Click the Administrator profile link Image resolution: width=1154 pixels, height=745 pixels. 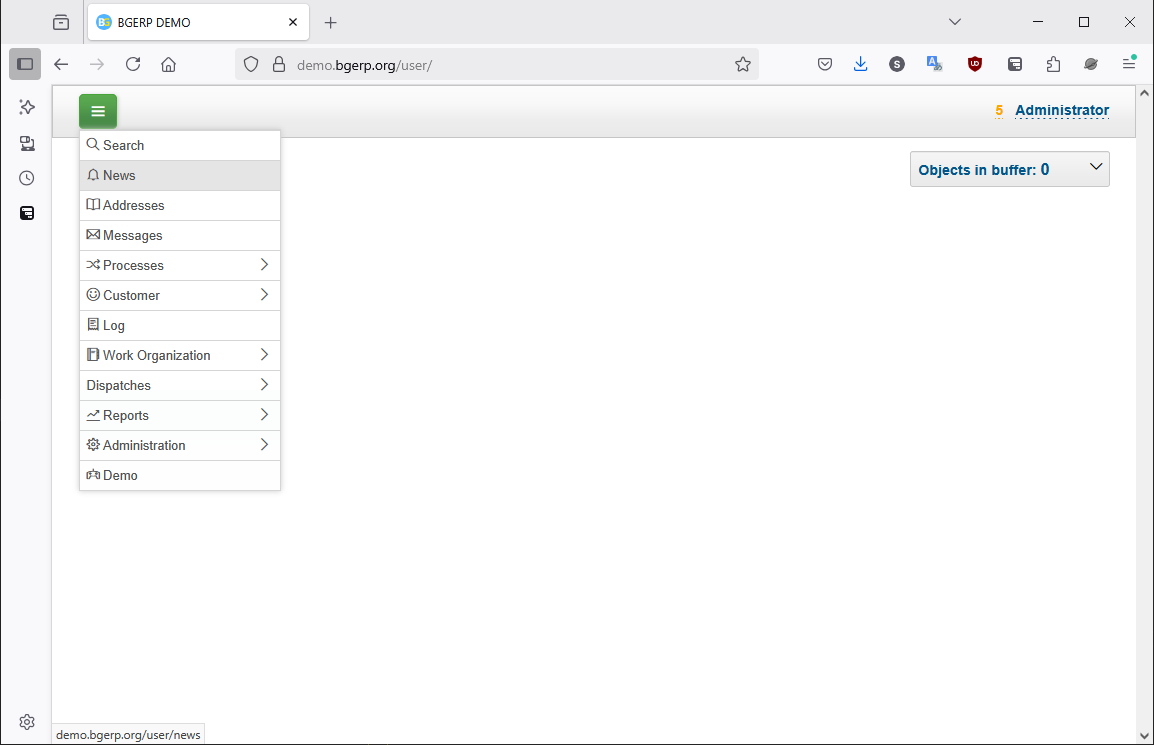1061,111
